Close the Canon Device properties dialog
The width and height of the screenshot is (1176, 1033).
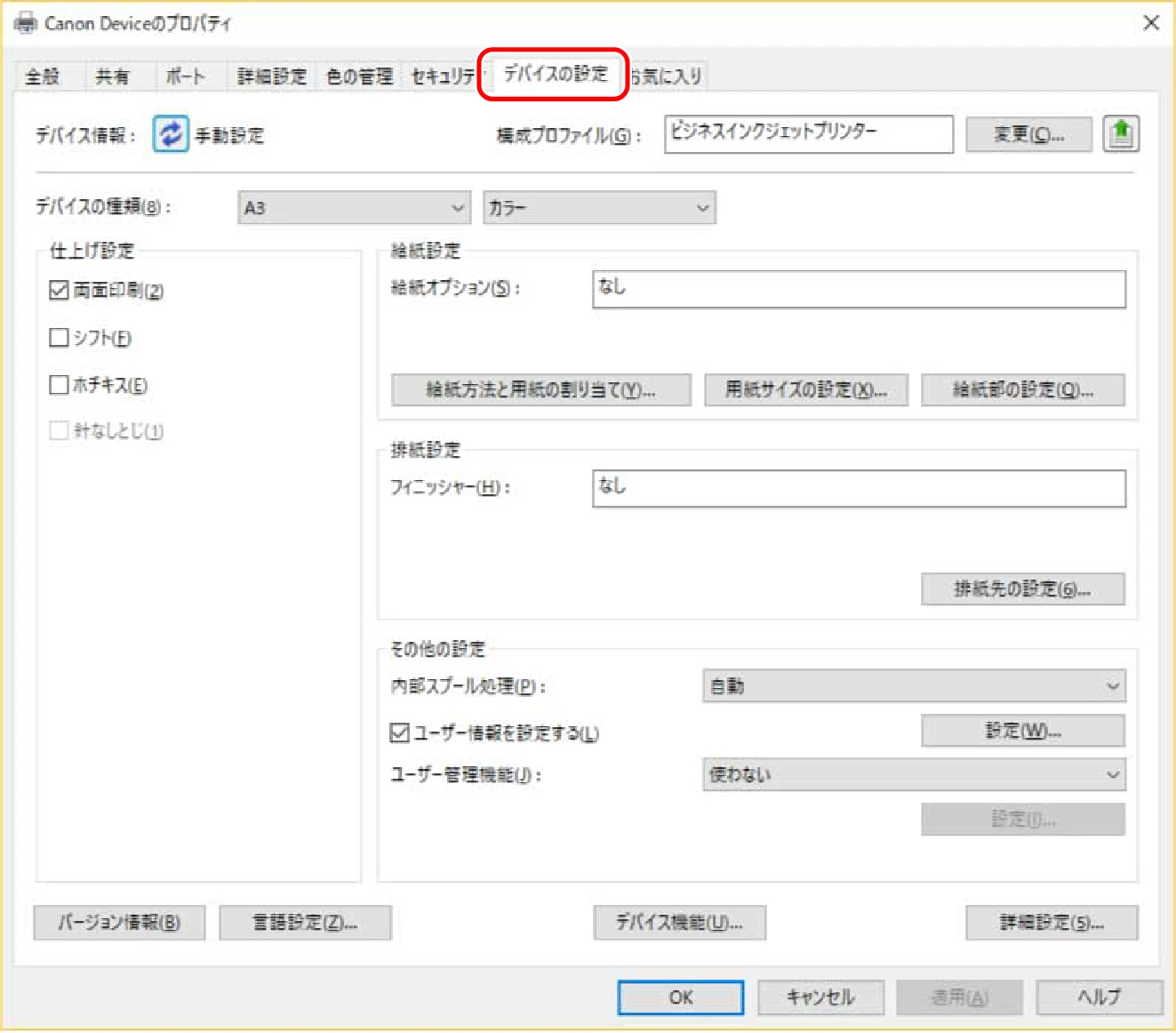click(x=1150, y=23)
